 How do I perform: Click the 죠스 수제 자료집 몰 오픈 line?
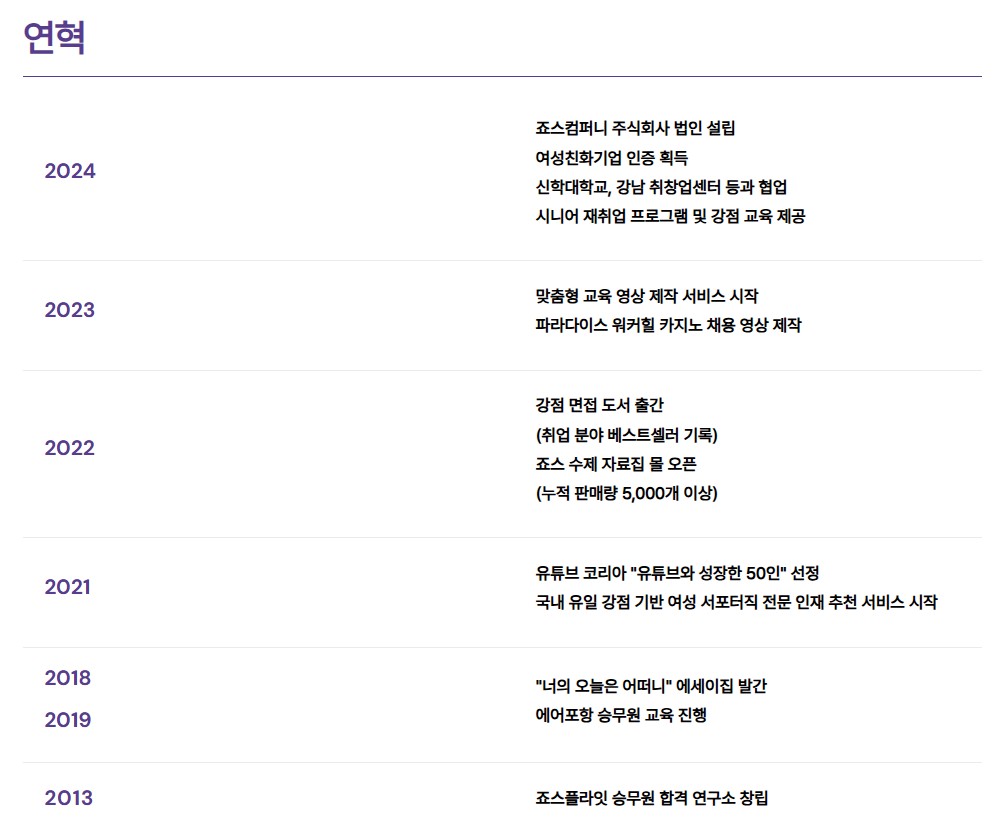(616, 464)
